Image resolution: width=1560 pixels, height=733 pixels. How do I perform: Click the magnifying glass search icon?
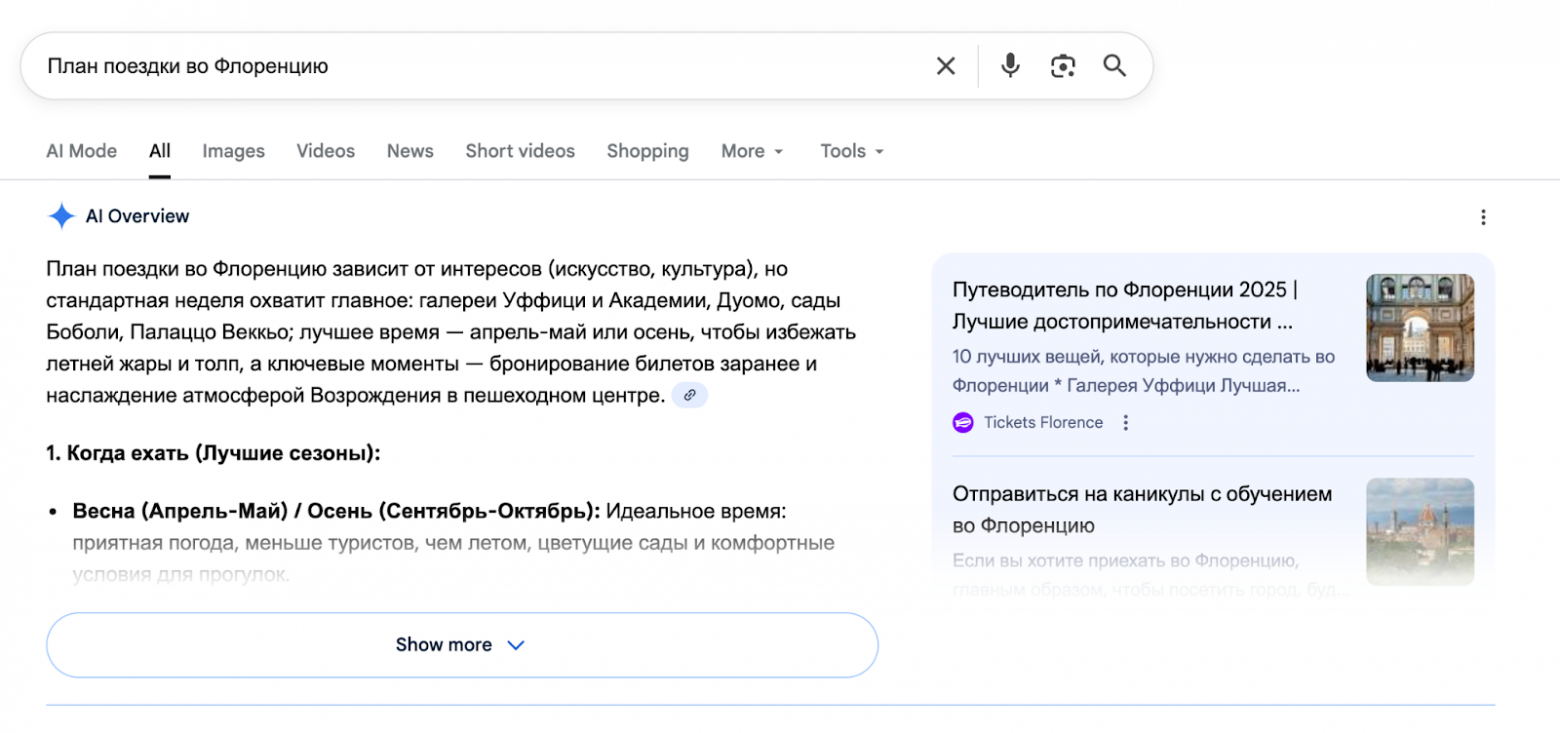[x=1114, y=66]
